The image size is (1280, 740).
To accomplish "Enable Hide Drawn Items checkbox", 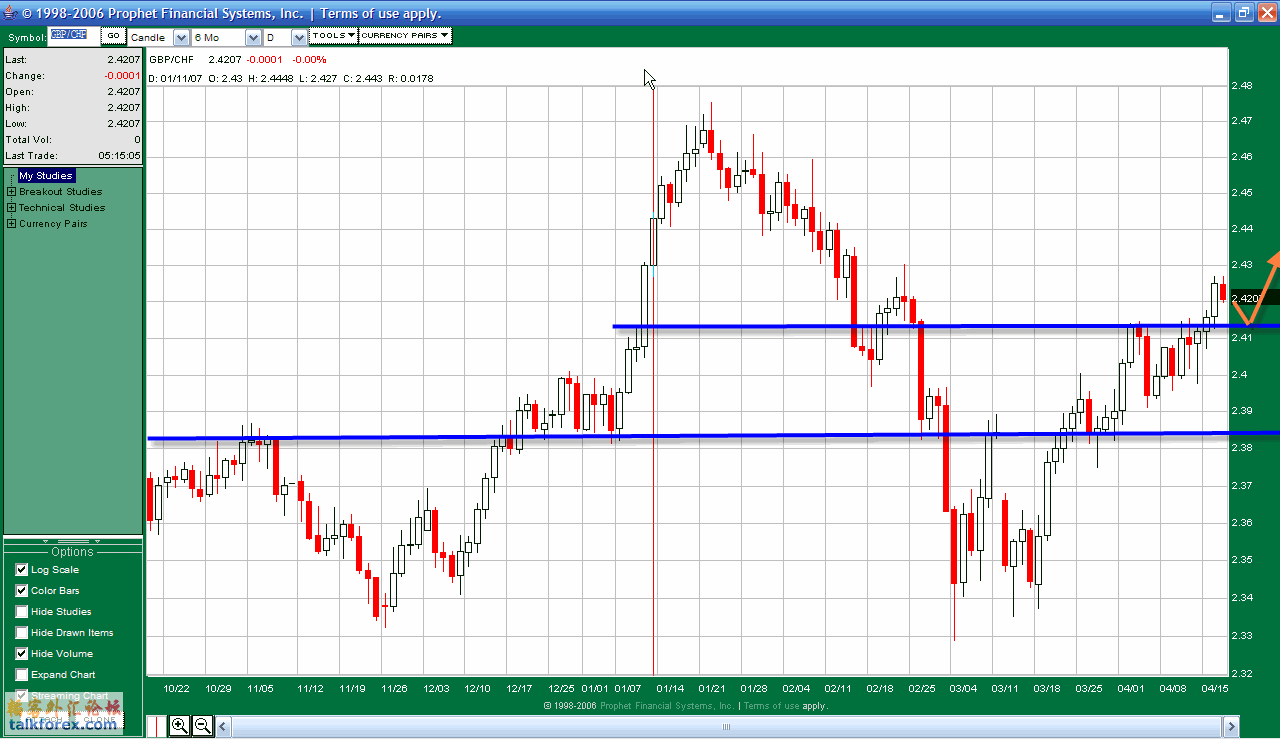I will [22, 632].
